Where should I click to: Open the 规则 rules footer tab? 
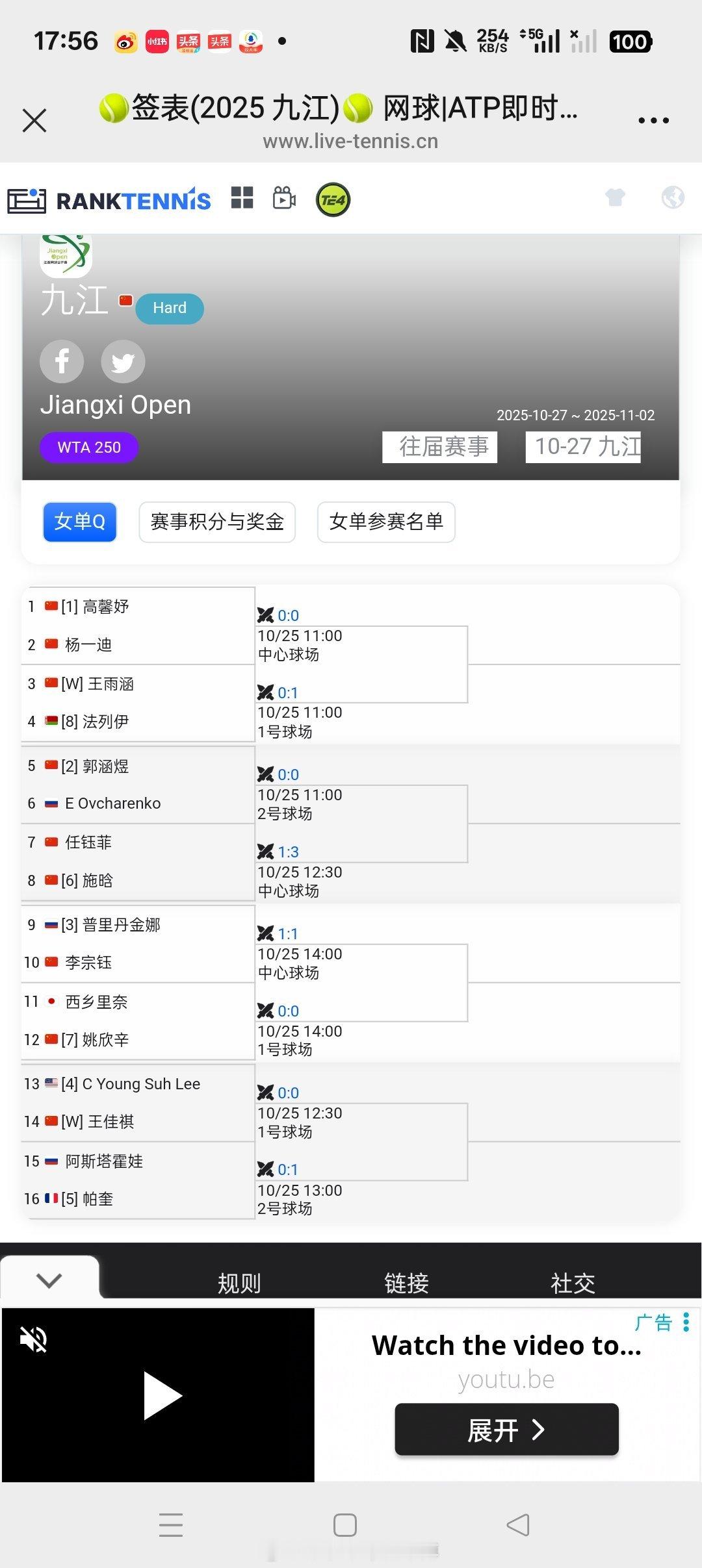(239, 1283)
